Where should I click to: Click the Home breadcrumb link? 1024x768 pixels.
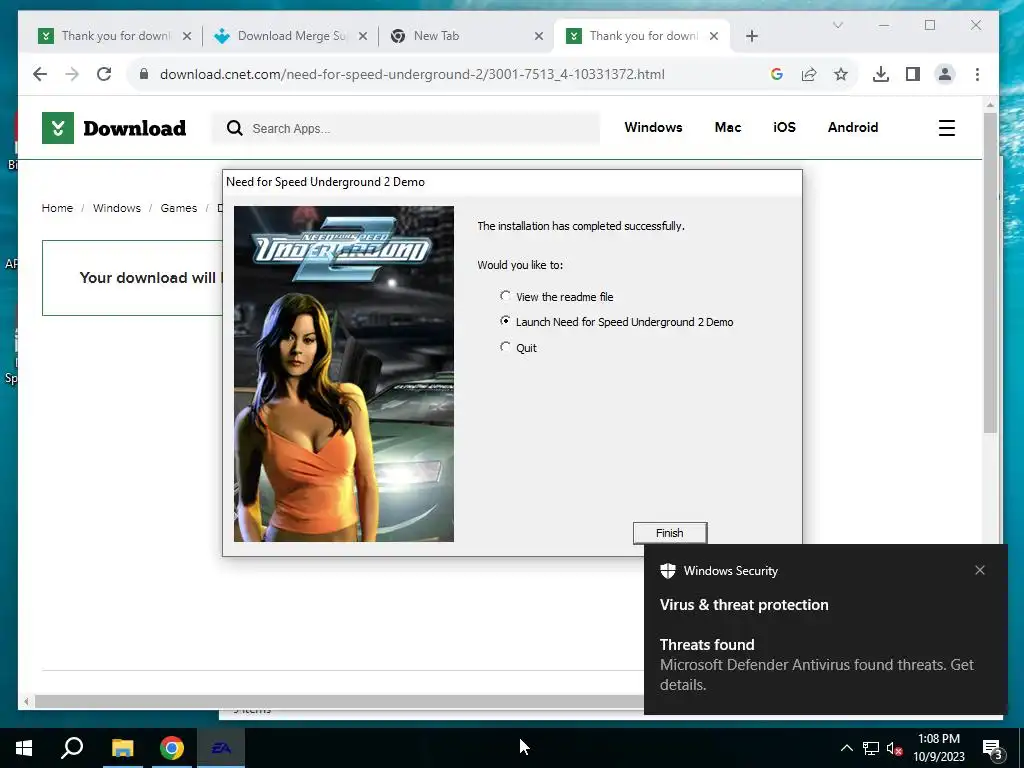point(57,208)
